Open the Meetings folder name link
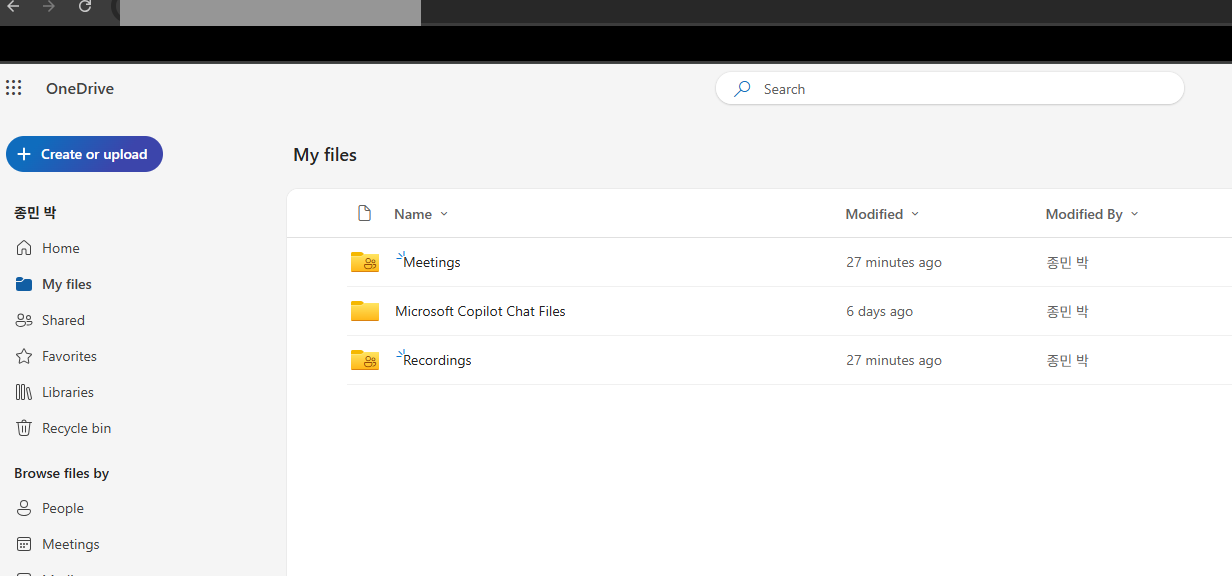Screen dimensions: 1232x576 point(432,262)
